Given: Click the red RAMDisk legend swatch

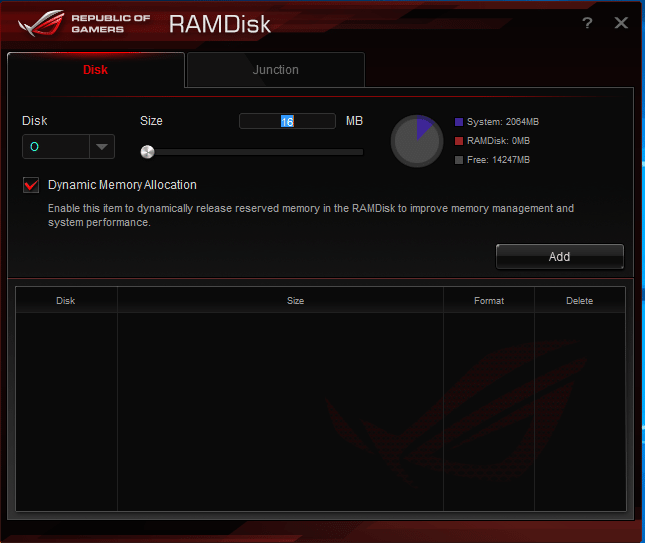Looking at the screenshot, I should (459, 141).
